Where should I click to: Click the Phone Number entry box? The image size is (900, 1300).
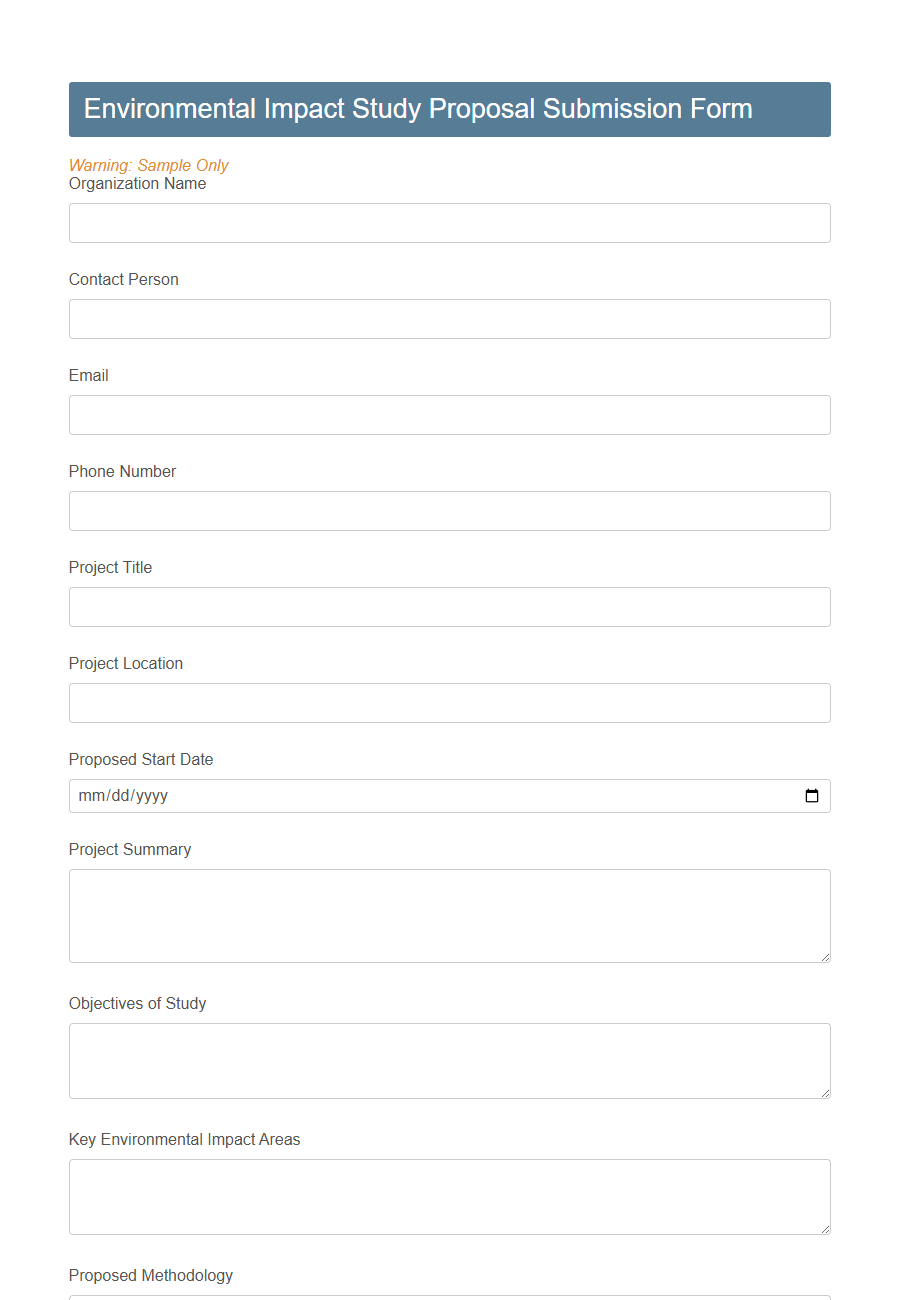400,510
